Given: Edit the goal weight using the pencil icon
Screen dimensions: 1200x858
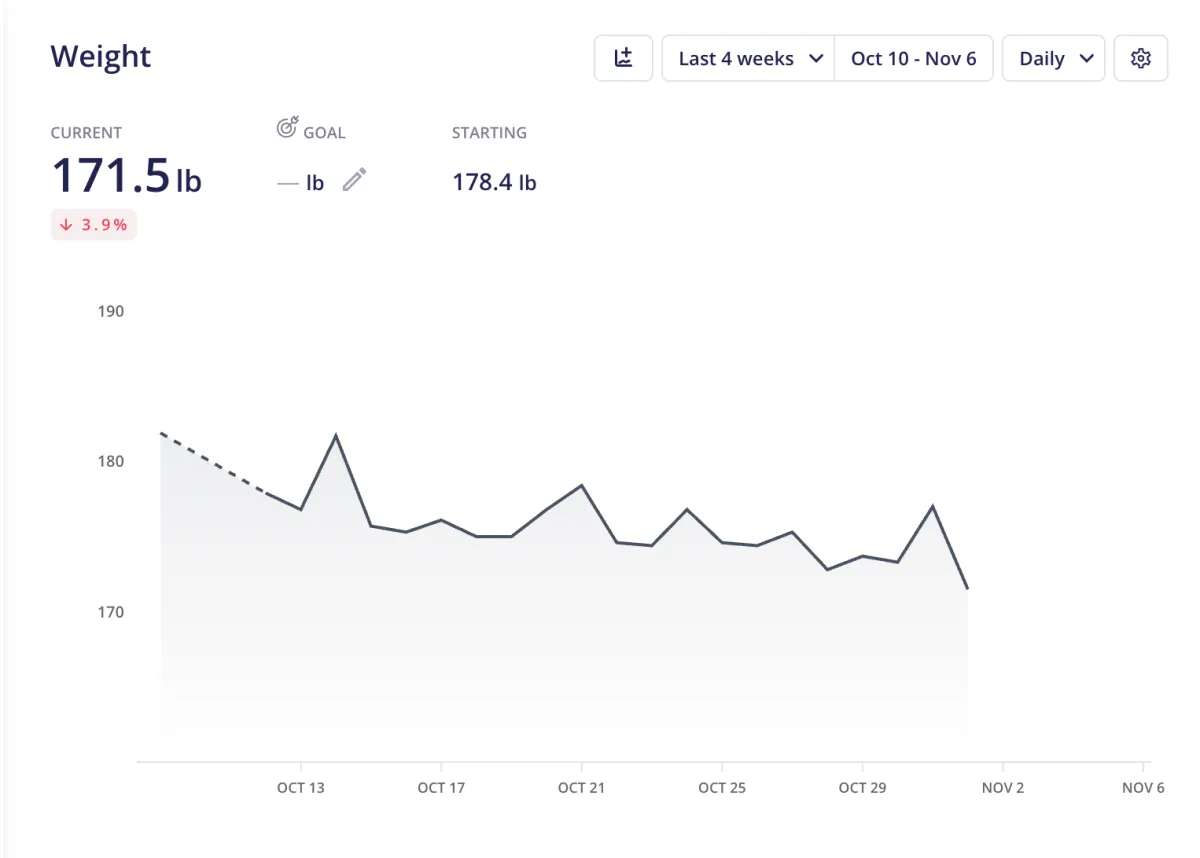Looking at the screenshot, I should [354, 181].
